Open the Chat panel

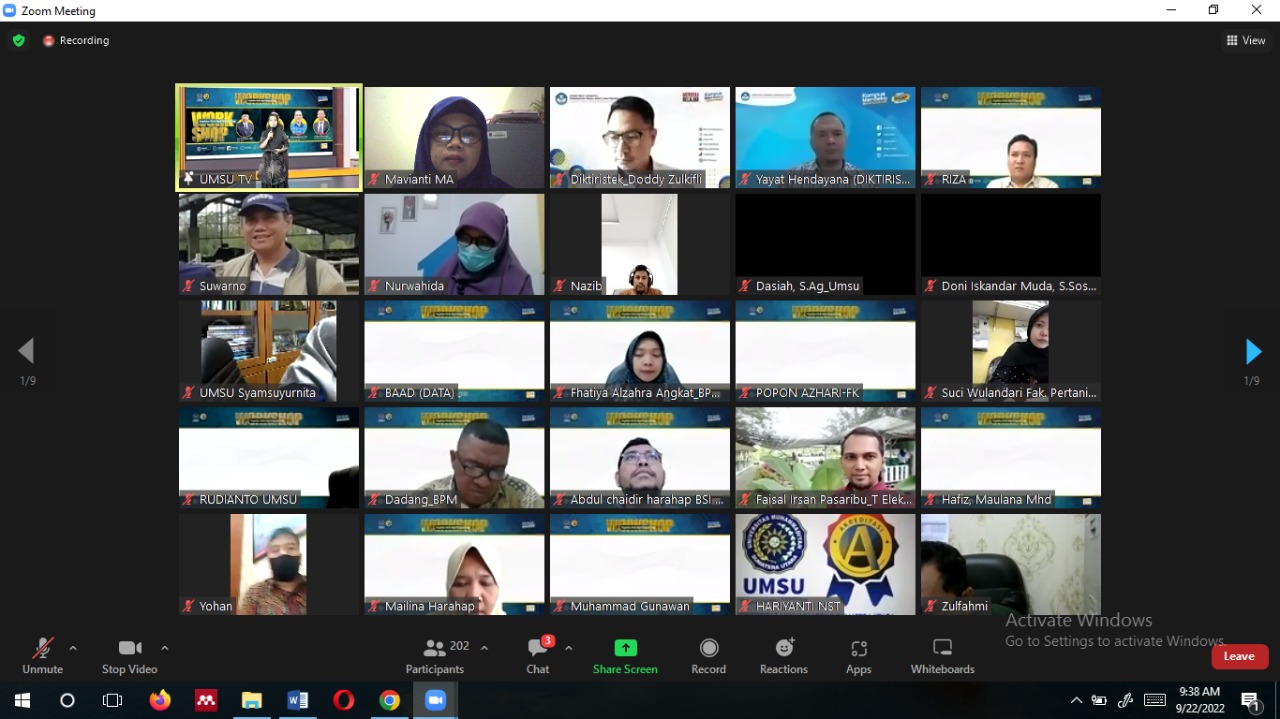click(x=538, y=656)
